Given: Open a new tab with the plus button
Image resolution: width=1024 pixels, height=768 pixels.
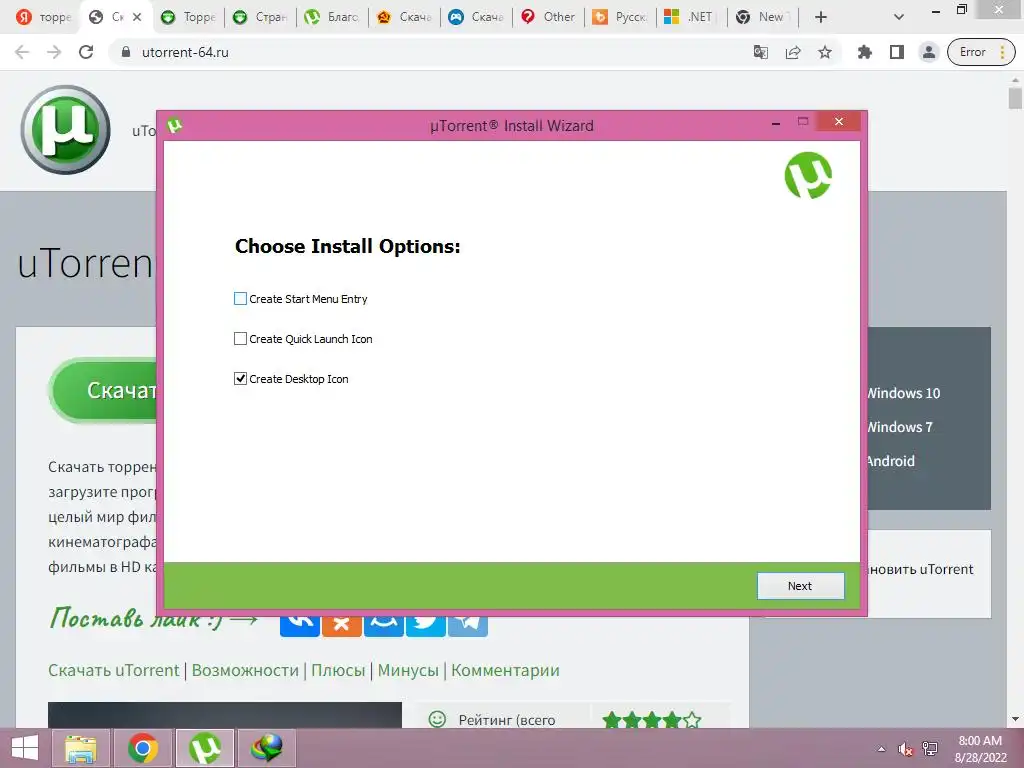Looking at the screenshot, I should click(x=821, y=17).
